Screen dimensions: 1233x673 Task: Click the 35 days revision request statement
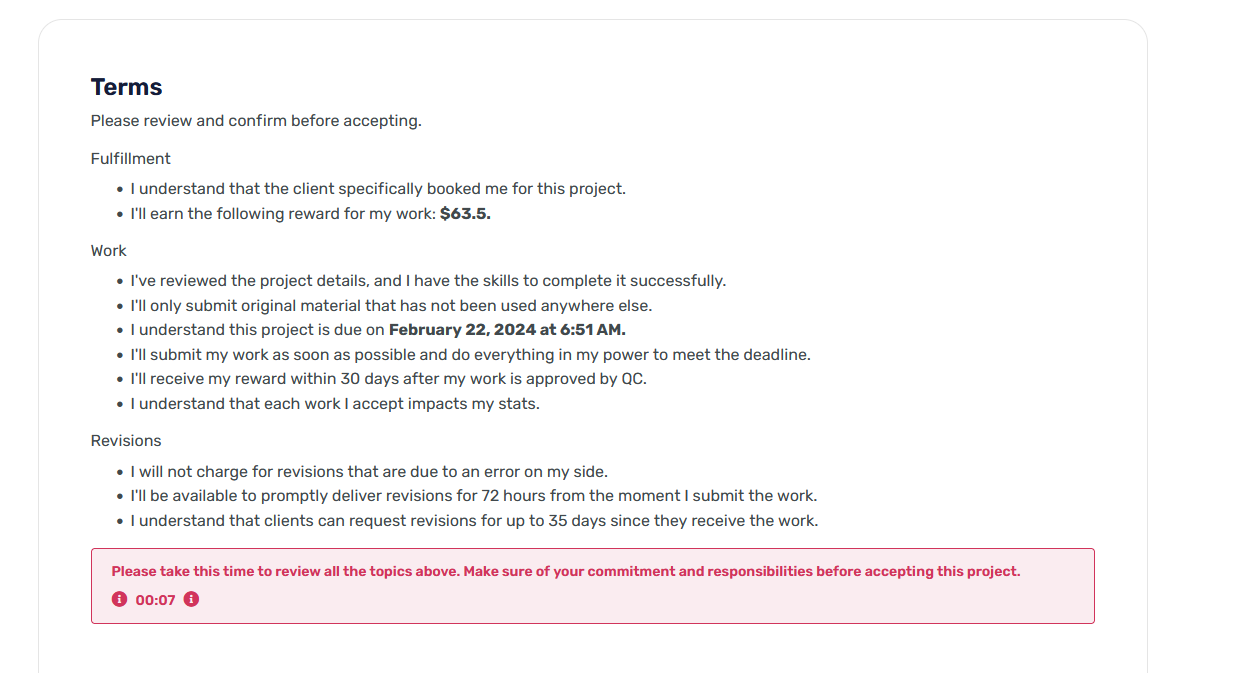coord(474,521)
